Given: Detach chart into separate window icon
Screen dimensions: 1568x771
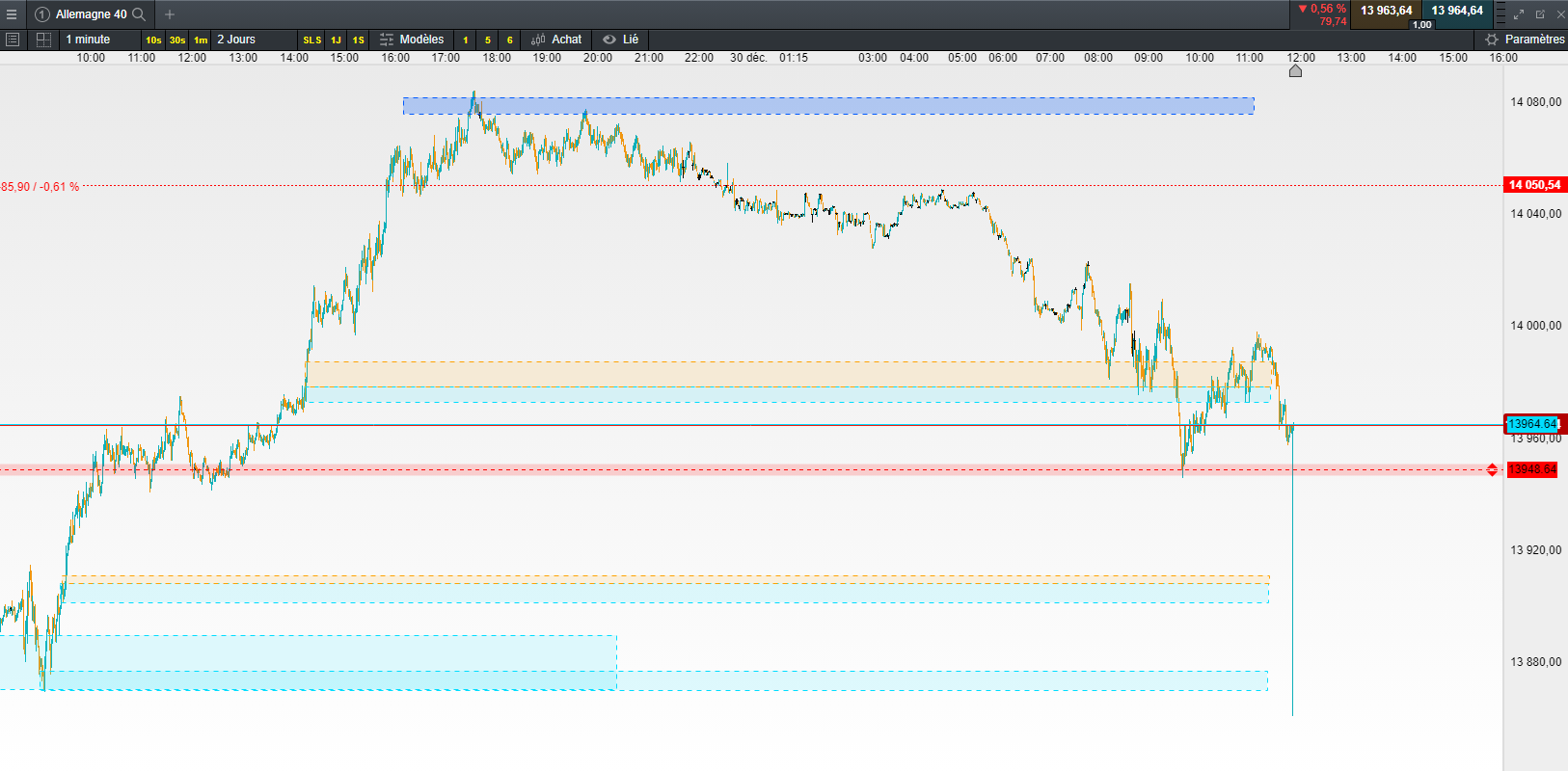Looking at the screenshot, I should tap(1540, 14).
